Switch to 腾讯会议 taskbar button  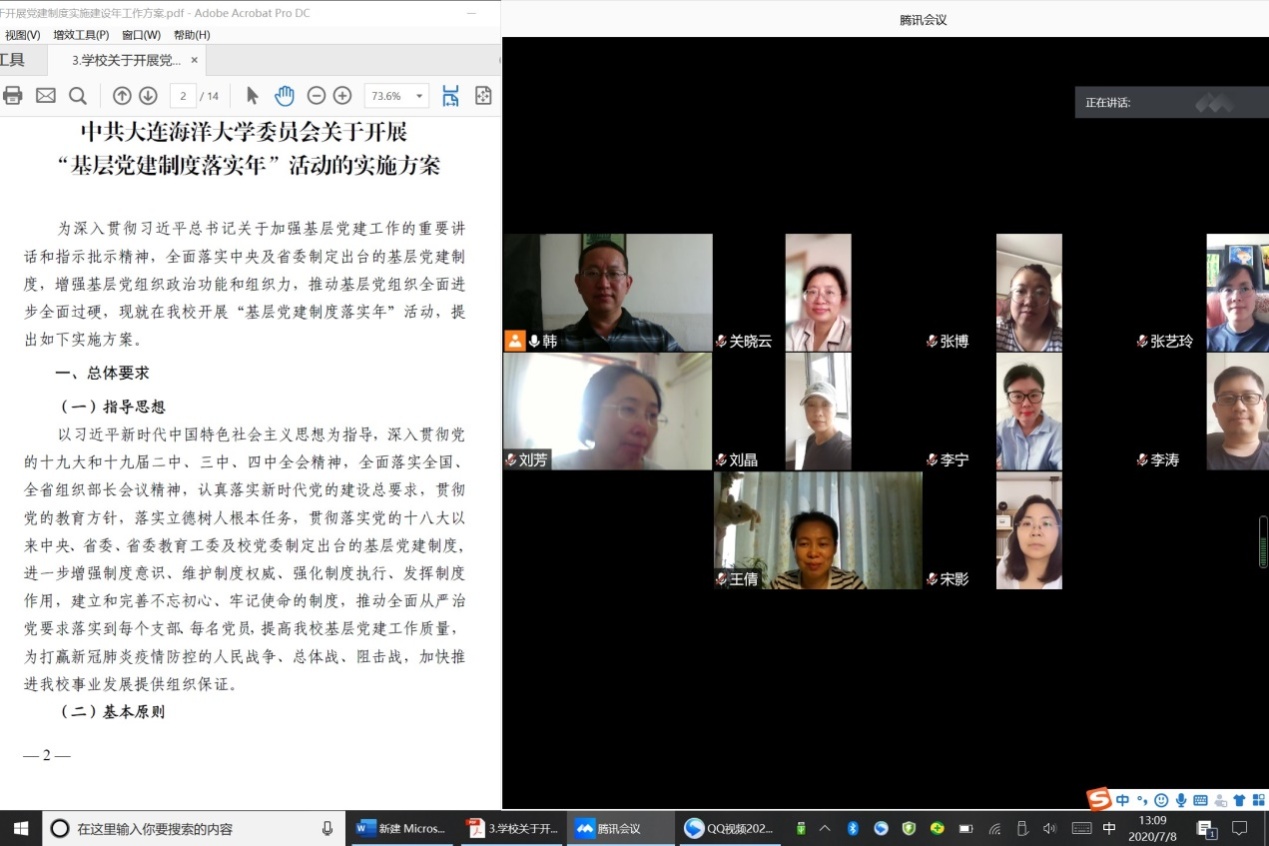[x=618, y=828]
